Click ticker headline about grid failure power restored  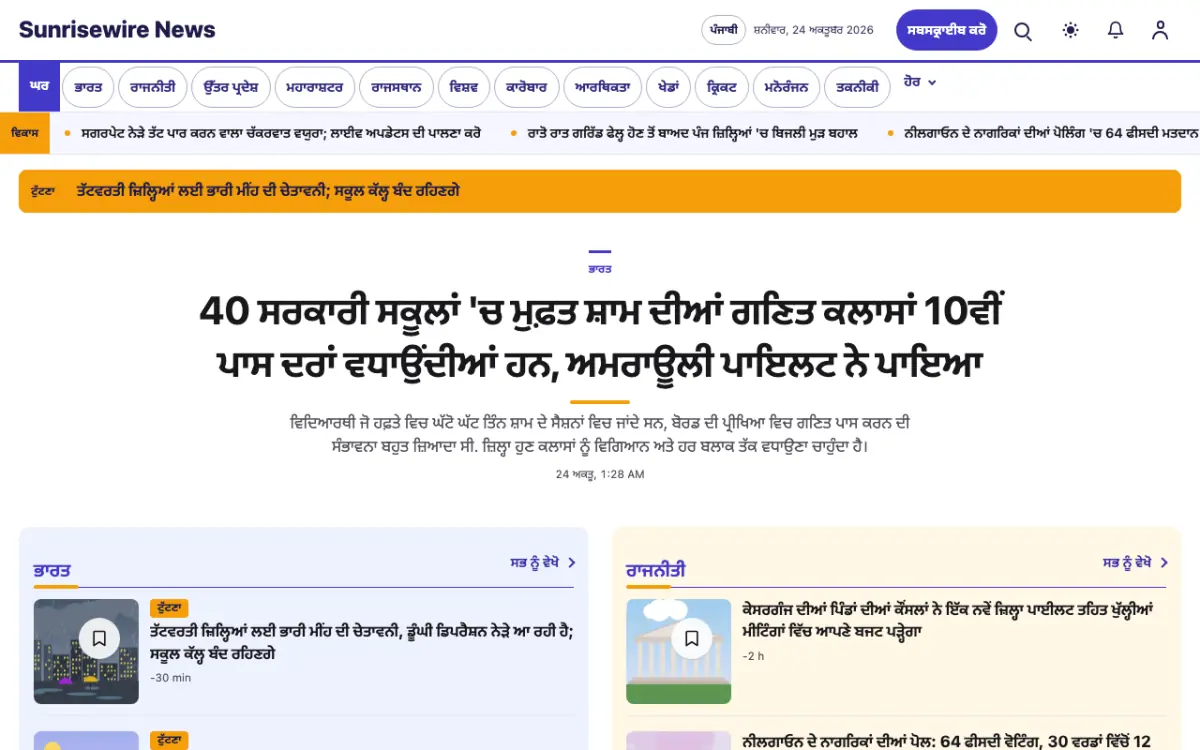692,132
